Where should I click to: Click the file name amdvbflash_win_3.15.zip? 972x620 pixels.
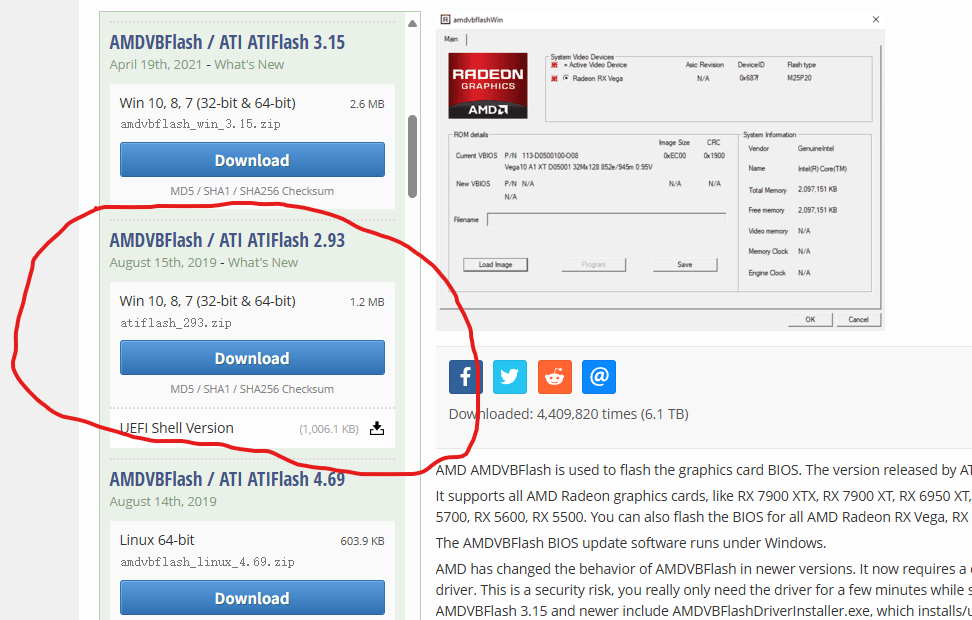click(x=200, y=124)
